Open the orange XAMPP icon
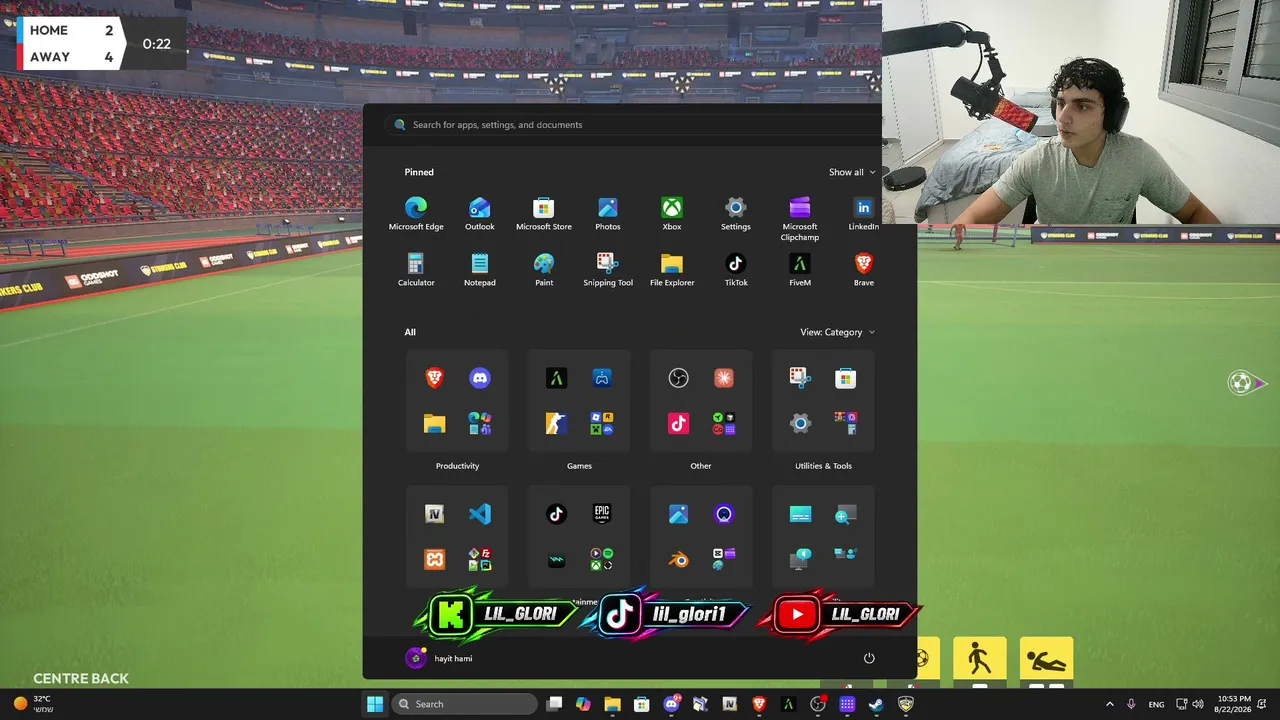The height and width of the screenshot is (720, 1280). tap(435, 559)
